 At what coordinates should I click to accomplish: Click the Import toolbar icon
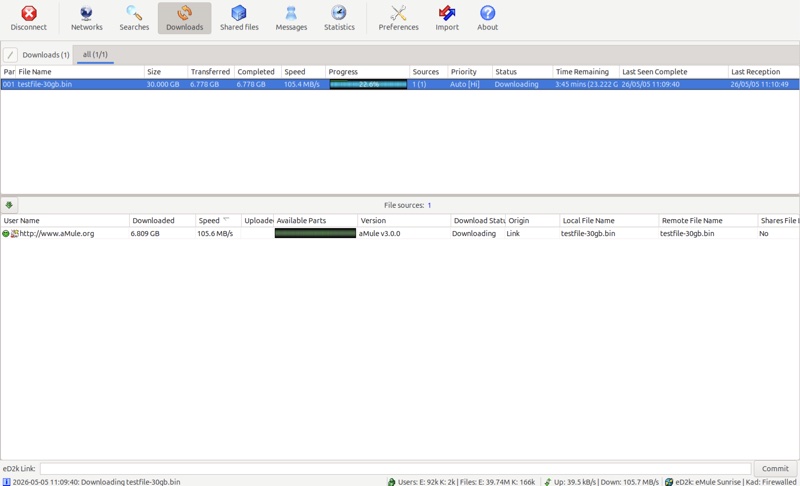tap(447, 18)
